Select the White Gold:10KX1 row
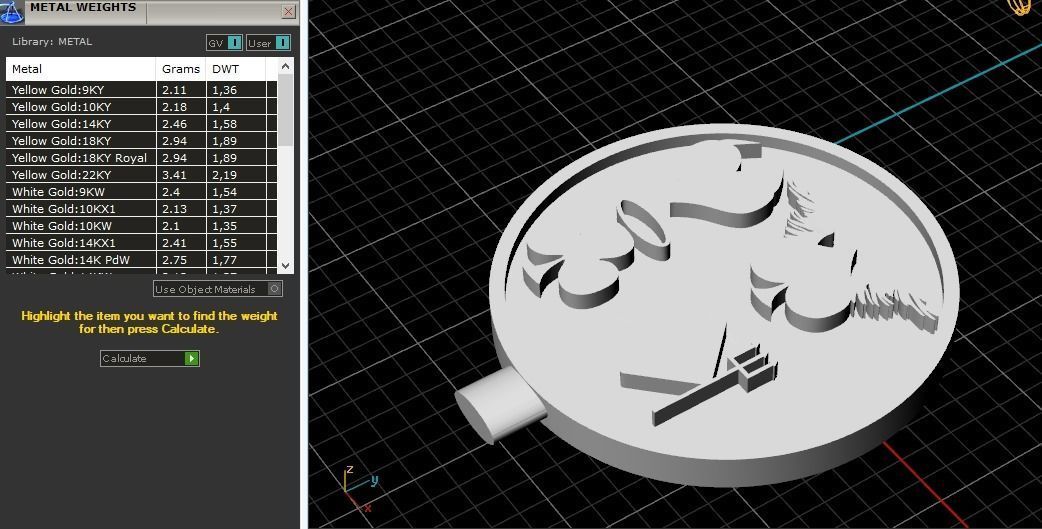The image size is (1042, 529). (x=142, y=209)
